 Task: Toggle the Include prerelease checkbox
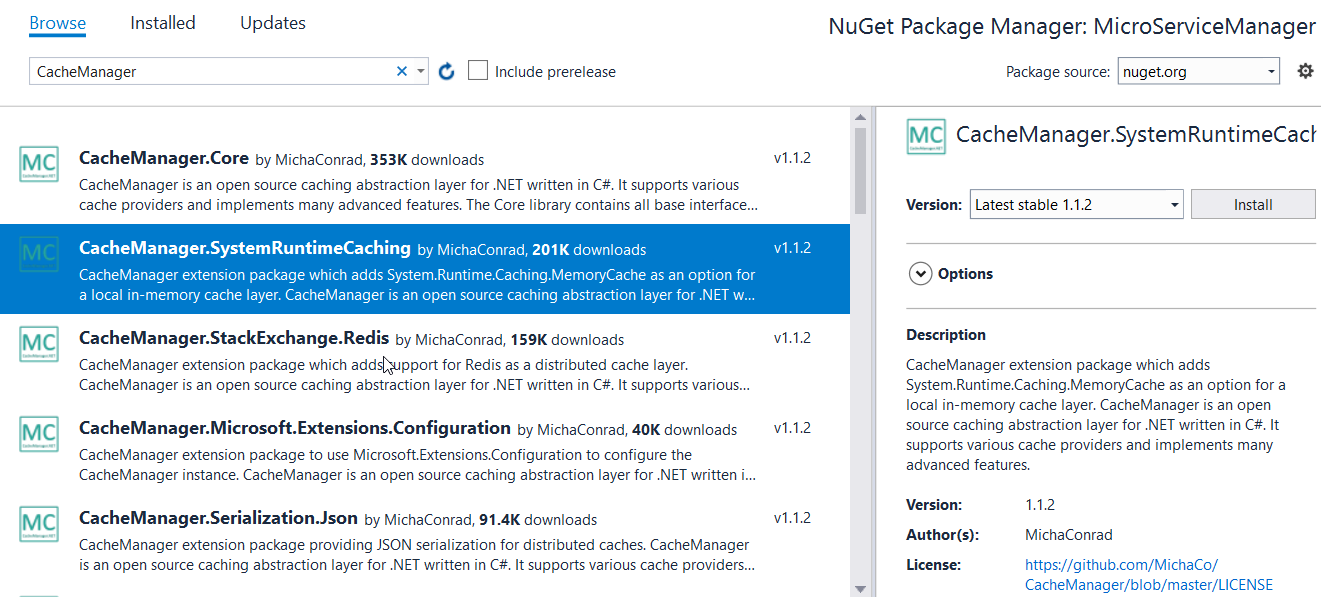(x=478, y=71)
